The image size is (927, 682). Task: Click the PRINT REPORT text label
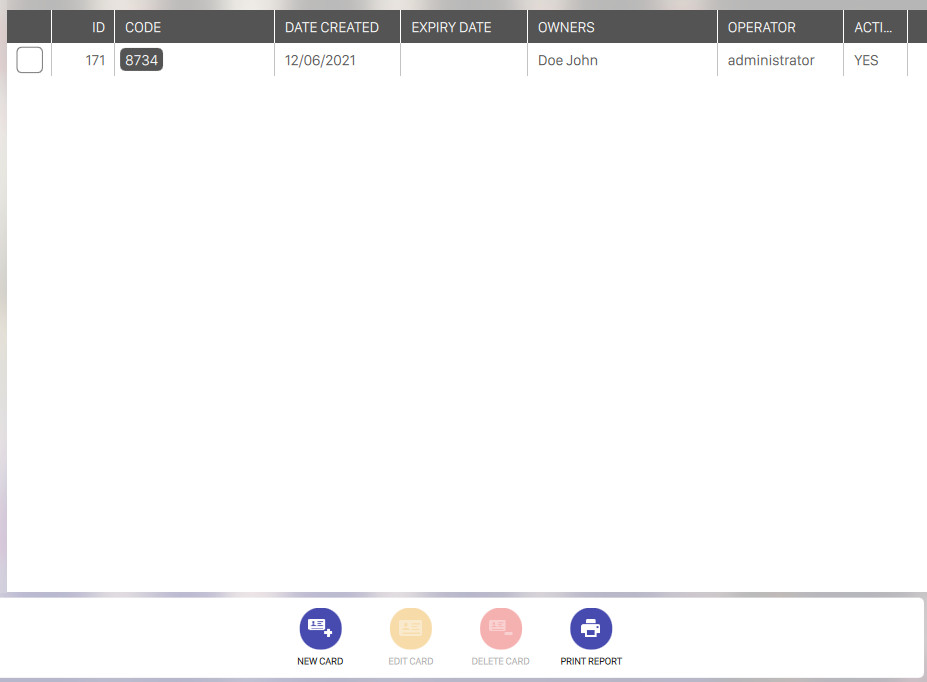[591, 661]
